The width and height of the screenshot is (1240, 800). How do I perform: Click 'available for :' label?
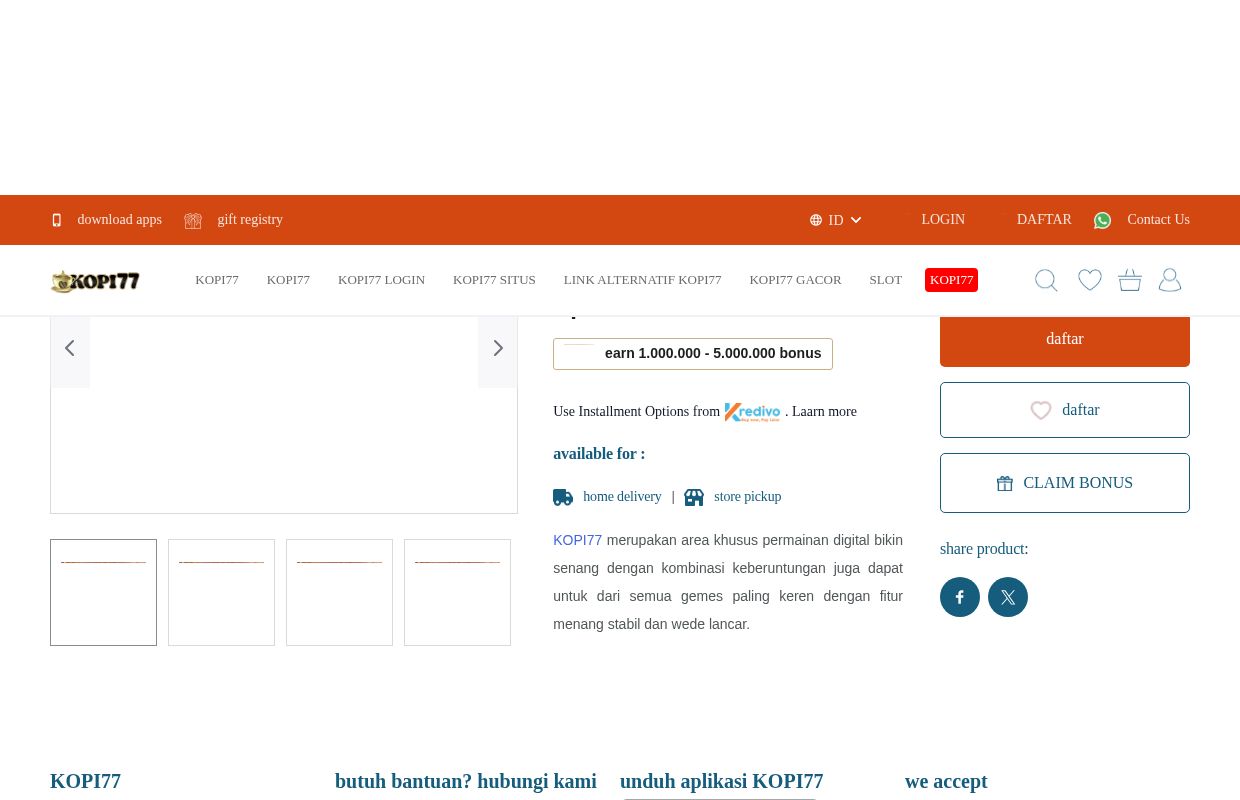coord(599,454)
